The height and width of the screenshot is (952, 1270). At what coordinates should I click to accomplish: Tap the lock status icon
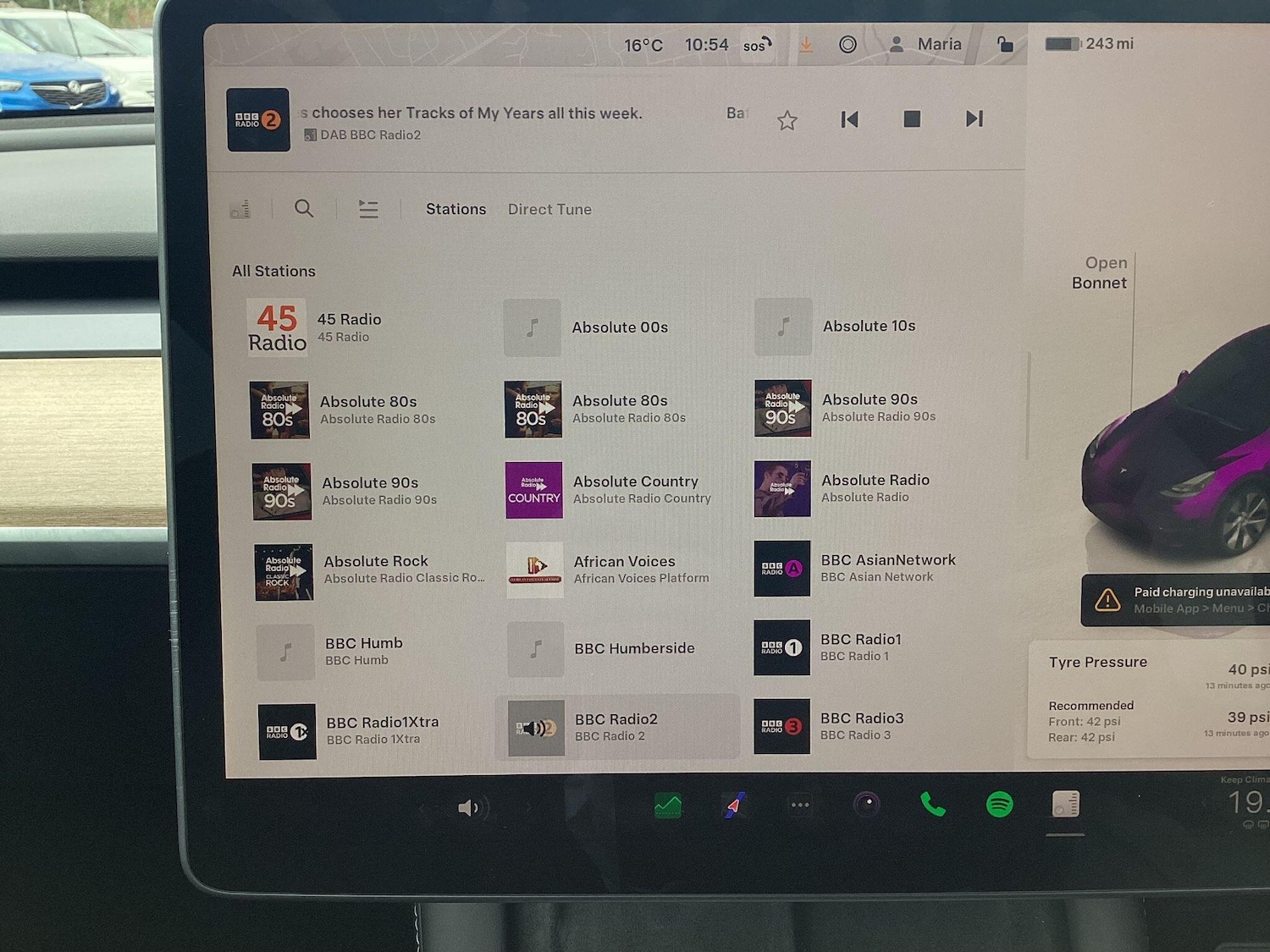[1004, 44]
